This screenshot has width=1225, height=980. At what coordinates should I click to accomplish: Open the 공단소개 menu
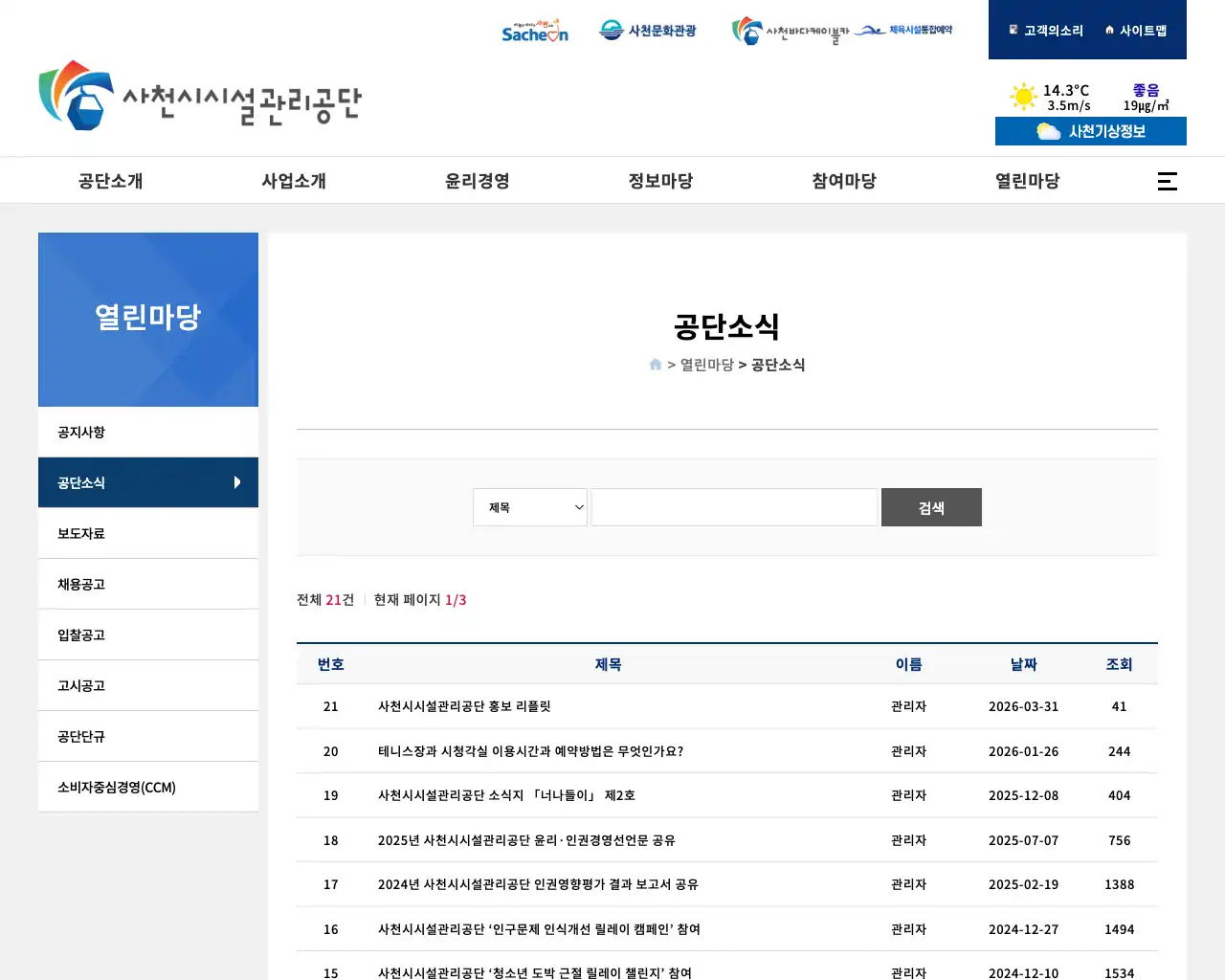tap(111, 181)
